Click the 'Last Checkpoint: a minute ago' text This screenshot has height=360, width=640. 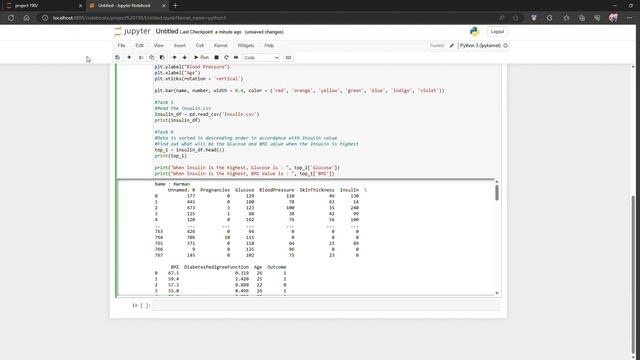coord(211,32)
